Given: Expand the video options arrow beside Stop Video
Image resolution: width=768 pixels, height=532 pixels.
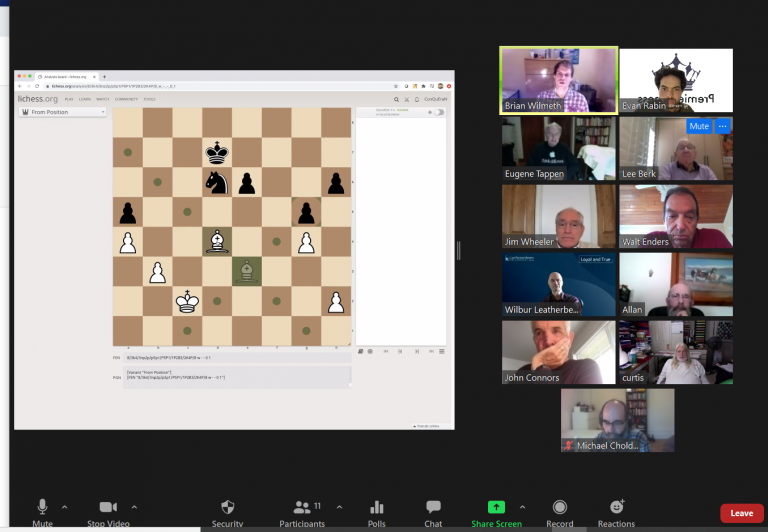Looking at the screenshot, I should tap(134, 507).
